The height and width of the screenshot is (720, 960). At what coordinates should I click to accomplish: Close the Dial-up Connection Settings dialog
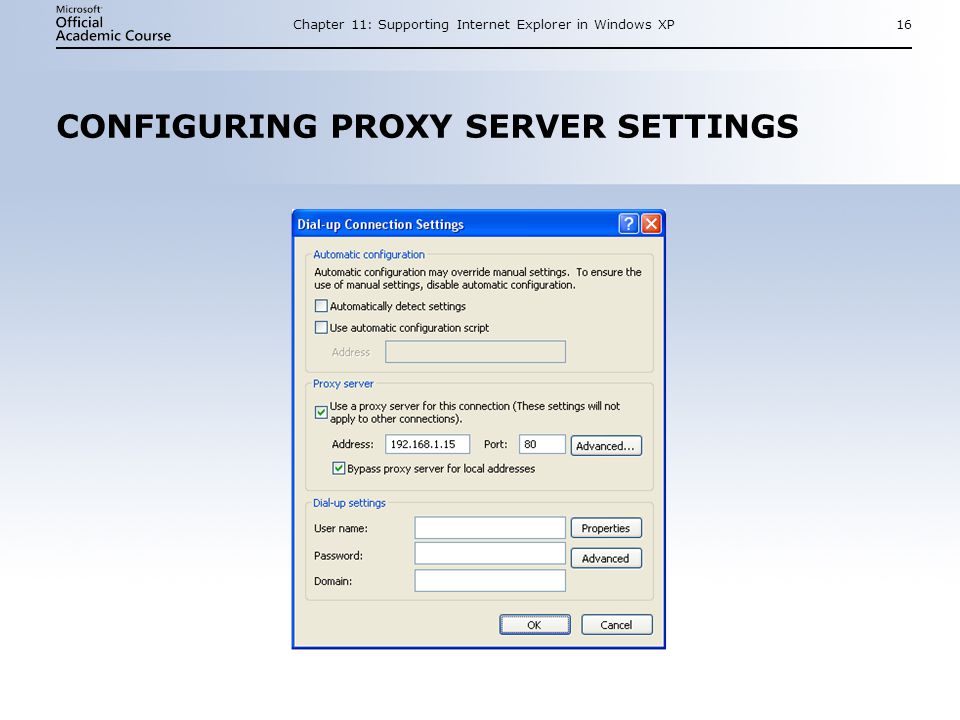[651, 224]
